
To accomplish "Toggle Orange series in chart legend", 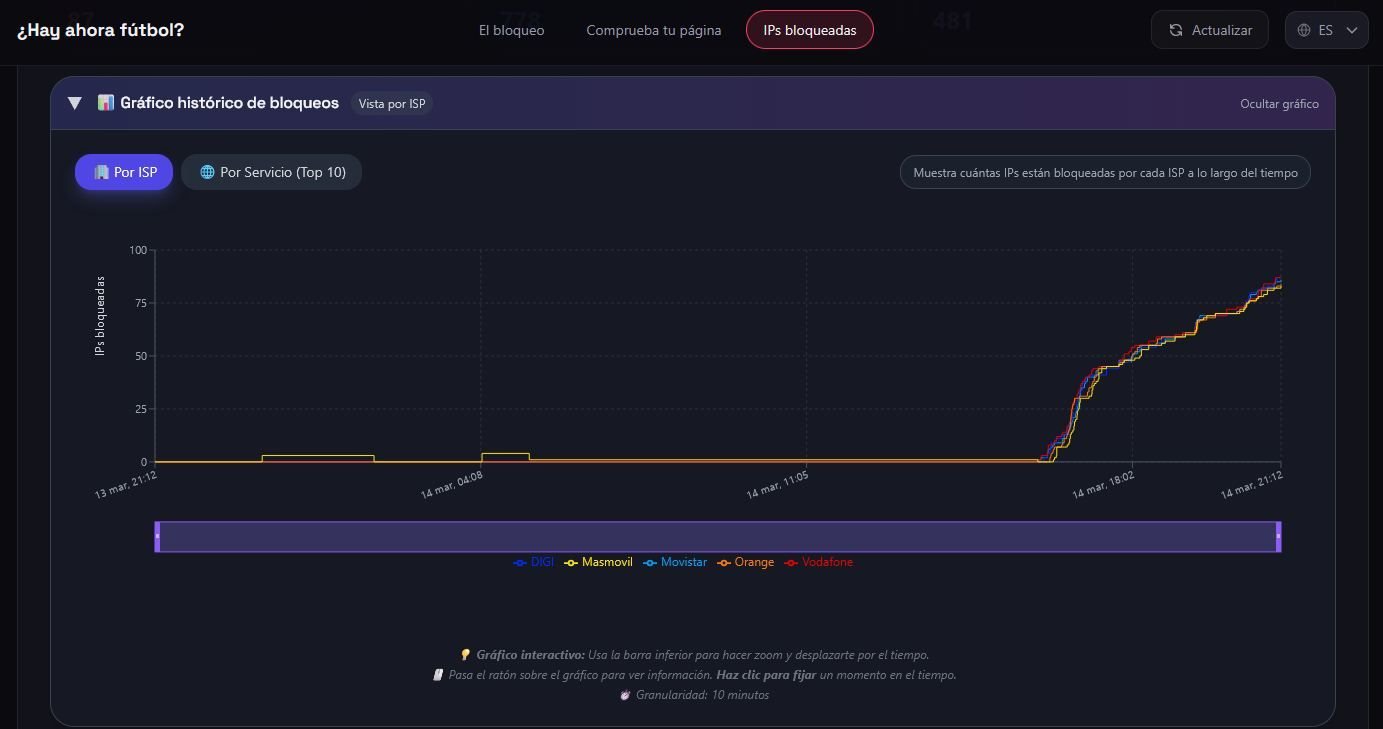I will (x=746, y=562).
